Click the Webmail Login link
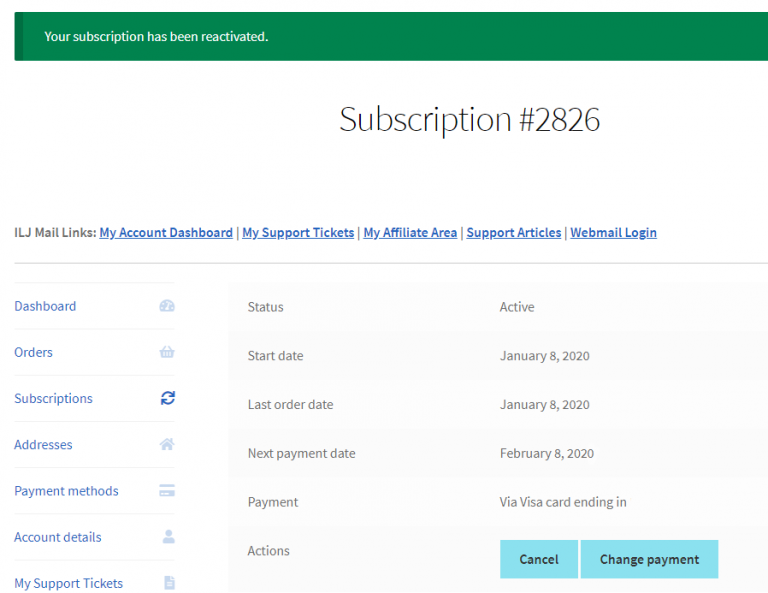This screenshot has height=593, width=768. pos(613,232)
